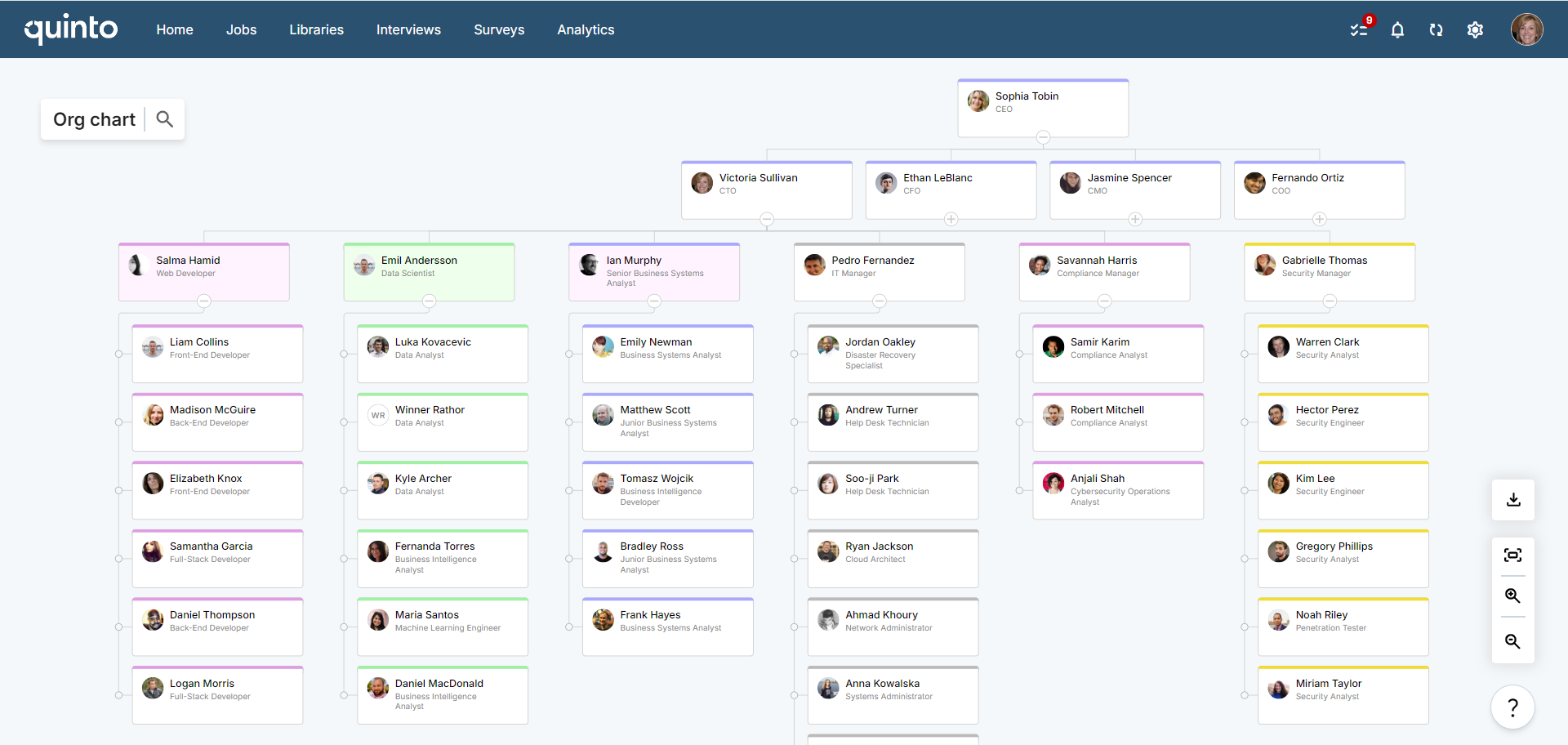The width and height of the screenshot is (1568, 745).
Task: Open the settings gear
Action: tap(1476, 29)
